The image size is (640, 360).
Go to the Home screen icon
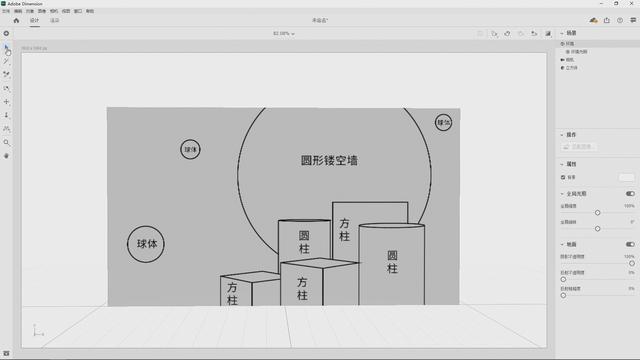tap(16, 20)
